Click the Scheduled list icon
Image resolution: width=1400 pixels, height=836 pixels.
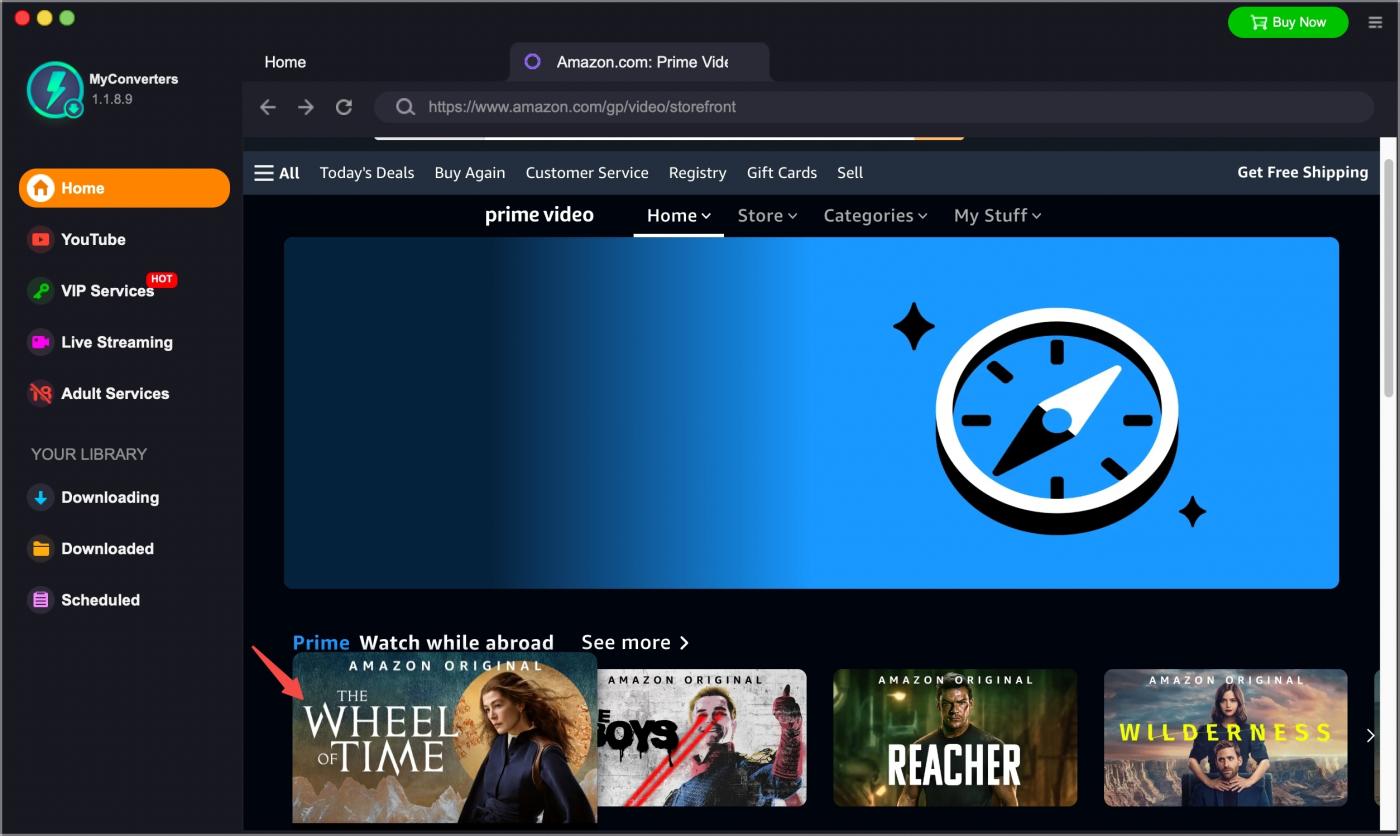(x=40, y=600)
